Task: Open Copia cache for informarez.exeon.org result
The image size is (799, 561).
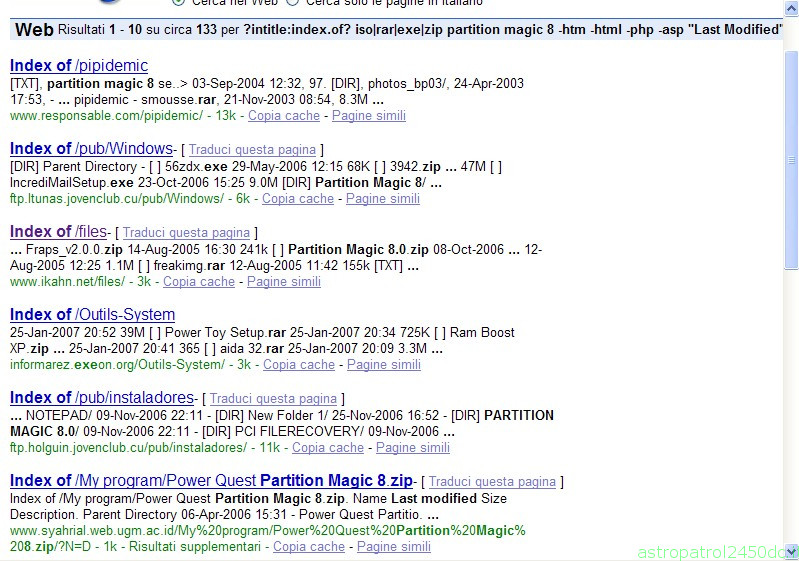Action: pos(299,365)
